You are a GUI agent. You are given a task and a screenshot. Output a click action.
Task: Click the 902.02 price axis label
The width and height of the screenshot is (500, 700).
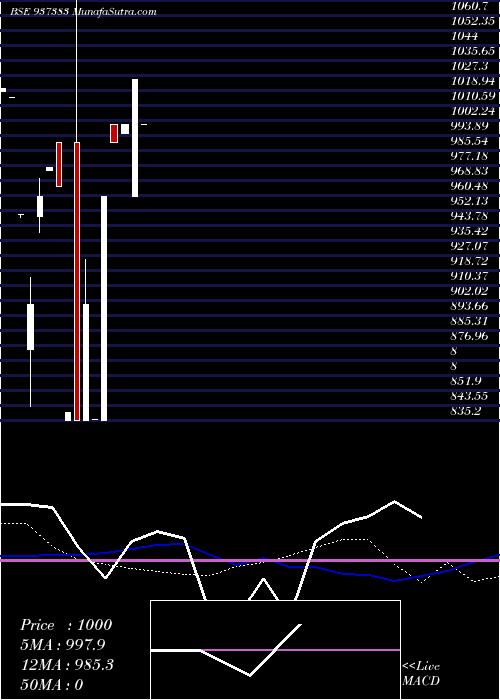(x=469, y=291)
